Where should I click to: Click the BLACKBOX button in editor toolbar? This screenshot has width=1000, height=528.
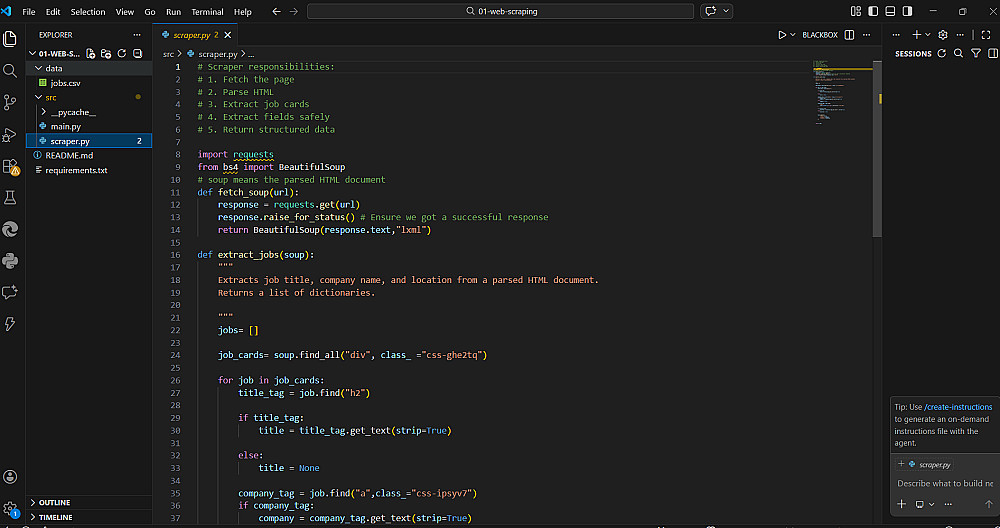tap(819, 35)
